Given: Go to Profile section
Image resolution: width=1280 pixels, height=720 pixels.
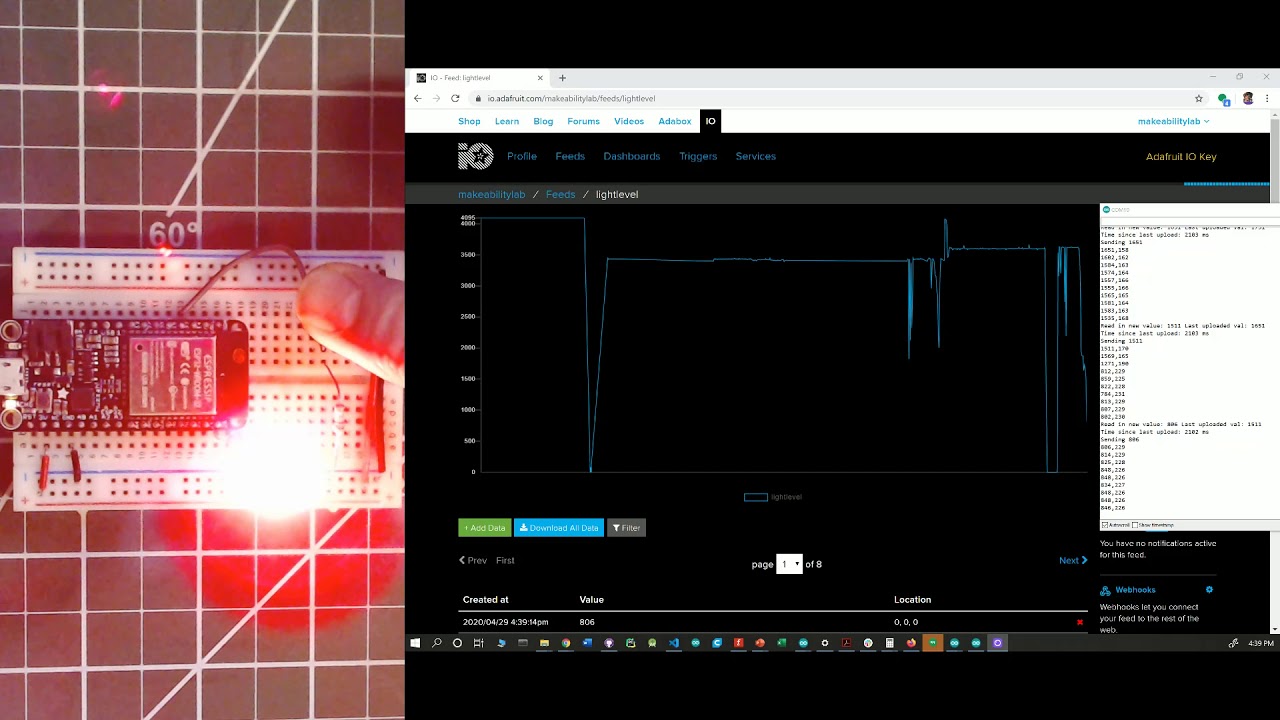Looking at the screenshot, I should point(522,156).
